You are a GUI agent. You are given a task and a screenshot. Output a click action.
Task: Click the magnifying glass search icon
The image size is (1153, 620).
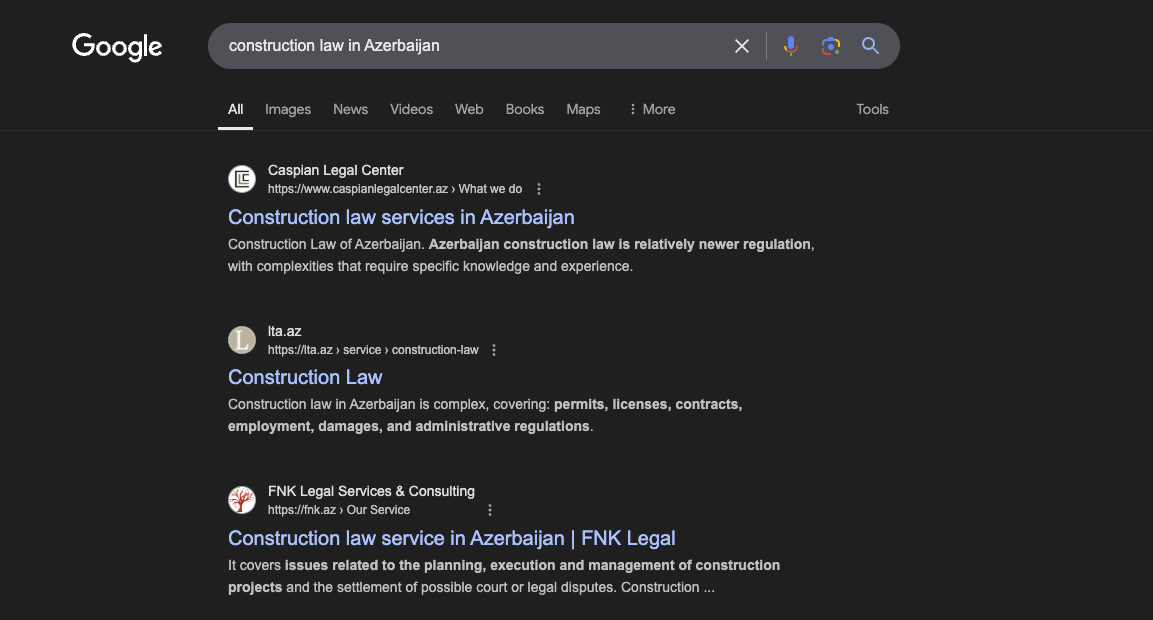coord(871,46)
